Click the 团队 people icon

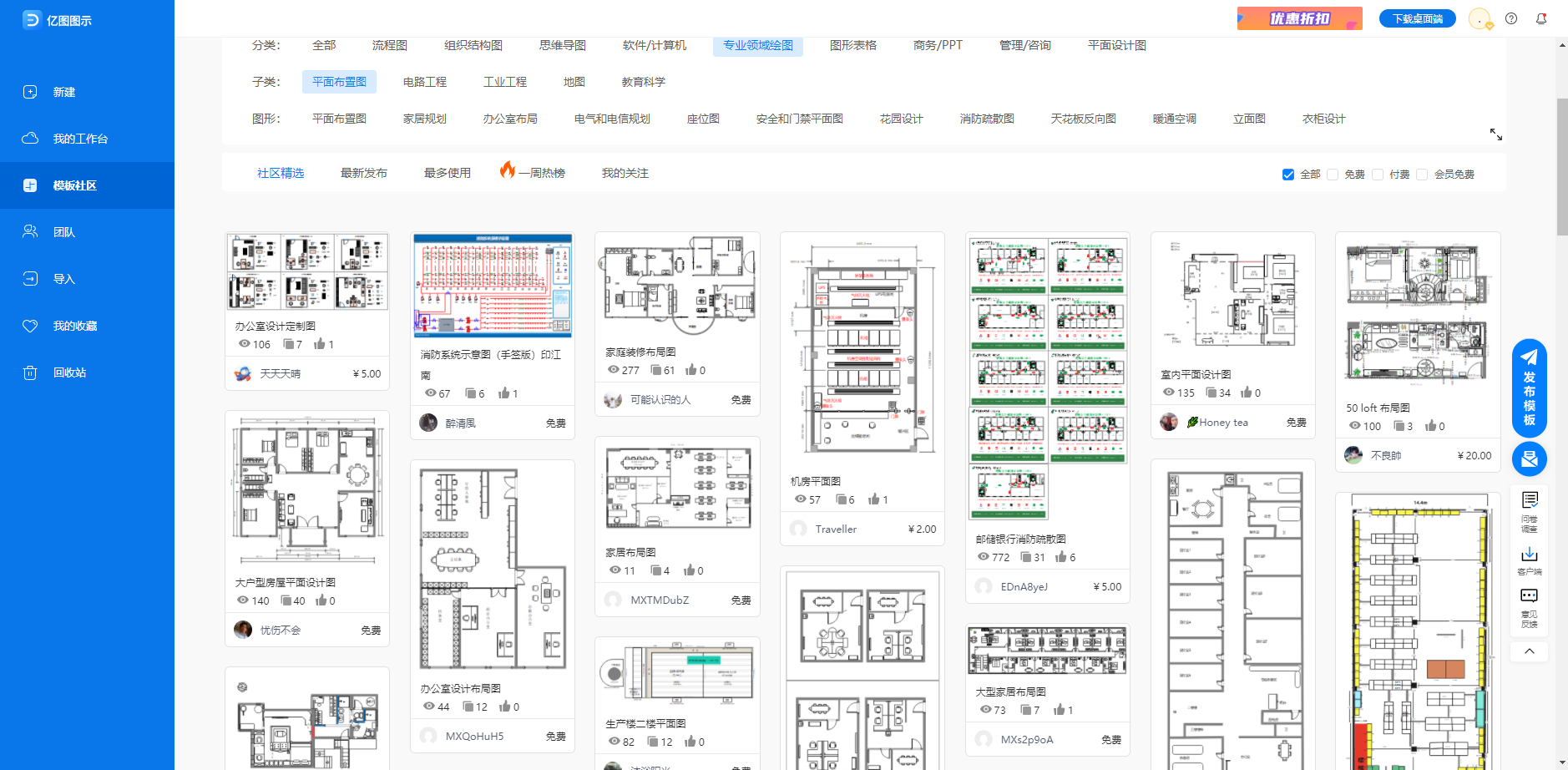pos(30,232)
